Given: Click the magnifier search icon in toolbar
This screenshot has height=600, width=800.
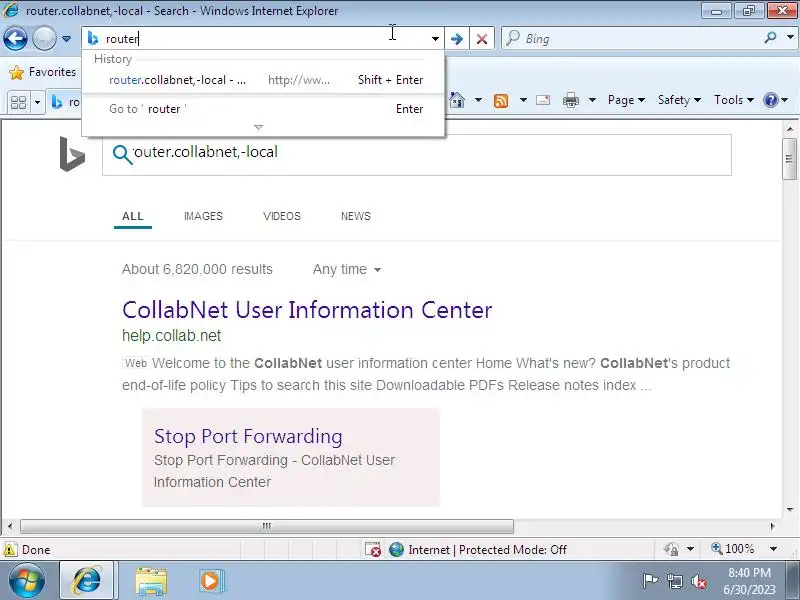Looking at the screenshot, I should (770, 38).
